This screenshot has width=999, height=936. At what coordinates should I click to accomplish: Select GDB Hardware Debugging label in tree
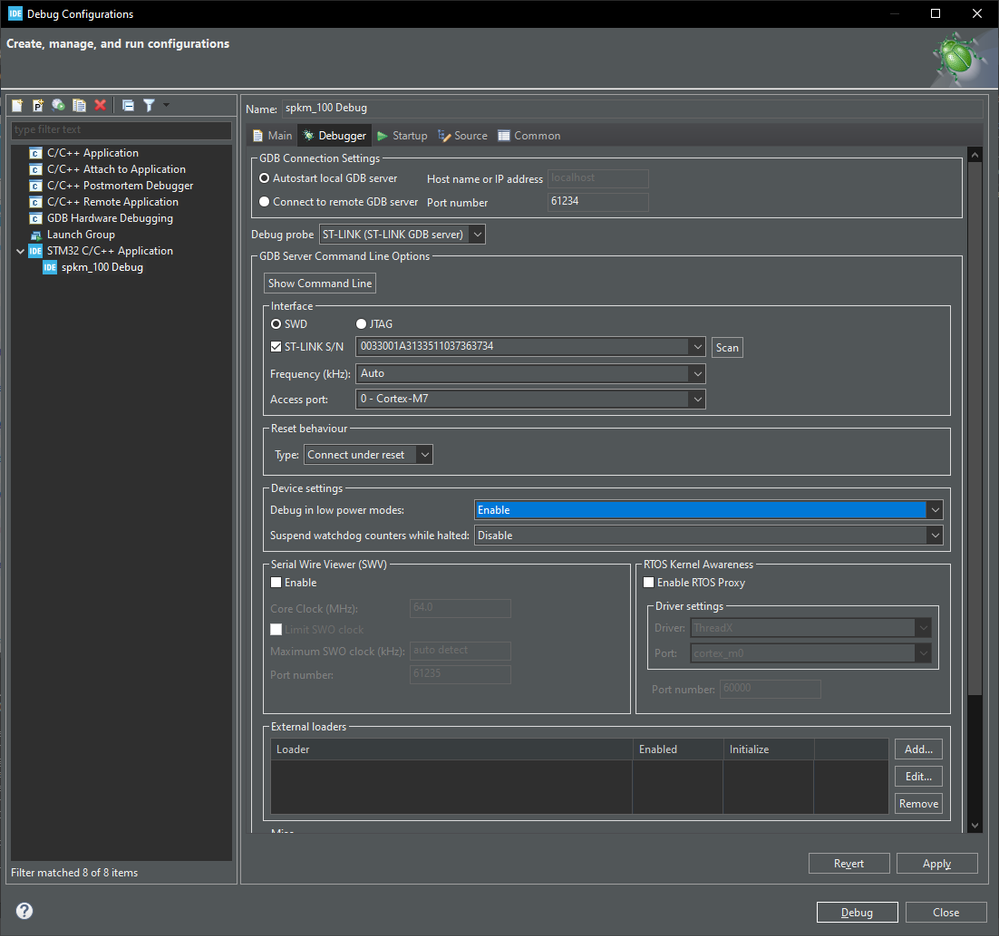[110, 218]
